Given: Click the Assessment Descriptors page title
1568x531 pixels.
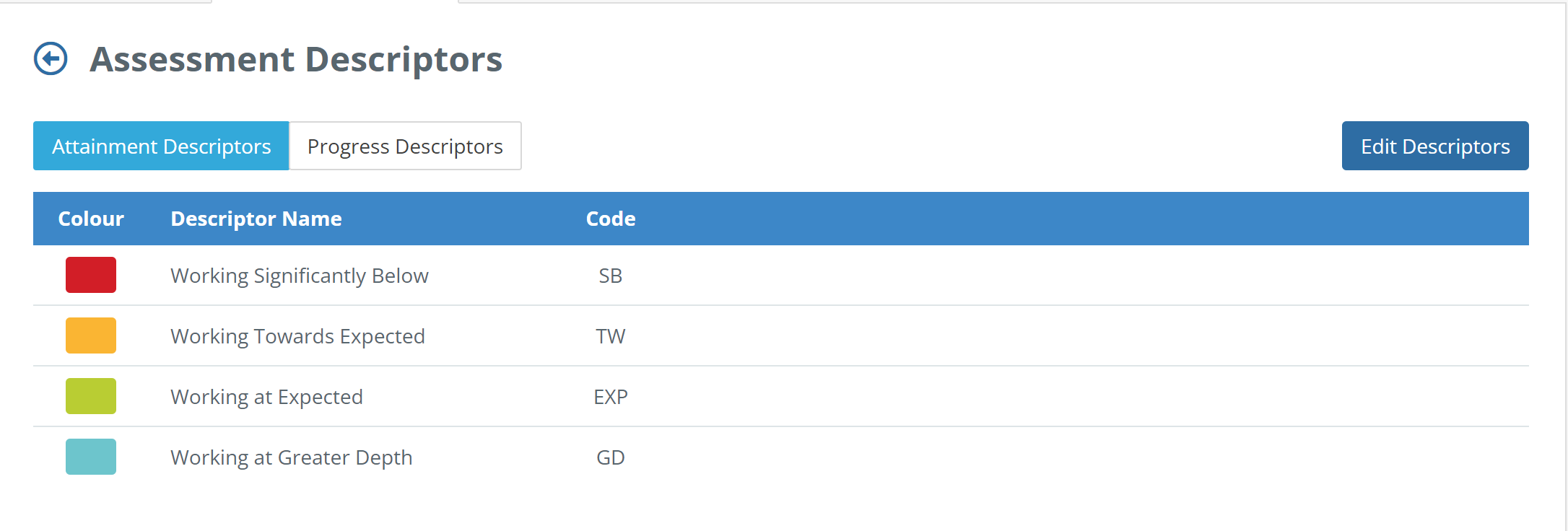Looking at the screenshot, I should (296, 59).
